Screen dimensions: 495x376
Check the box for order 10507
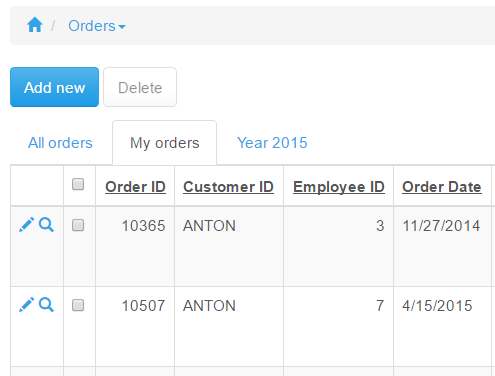point(78,305)
